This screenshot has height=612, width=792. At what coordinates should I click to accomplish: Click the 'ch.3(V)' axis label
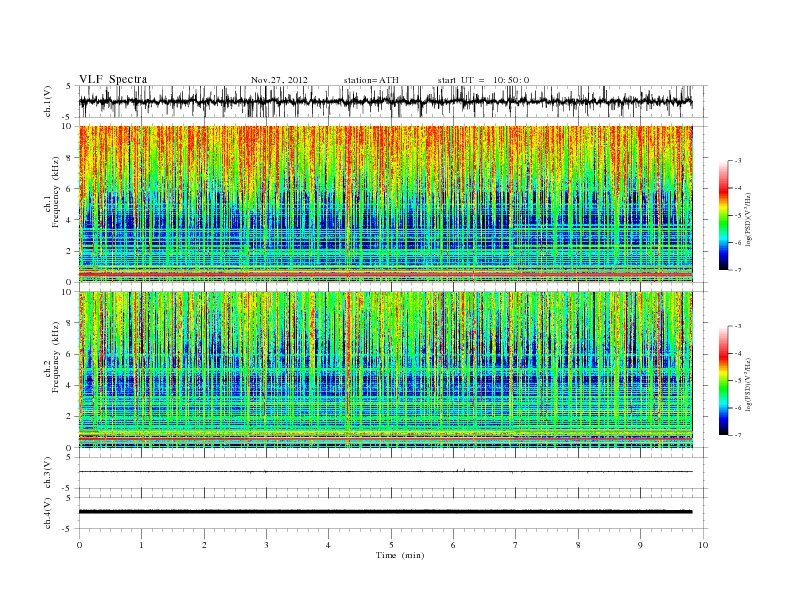[48, 473]
